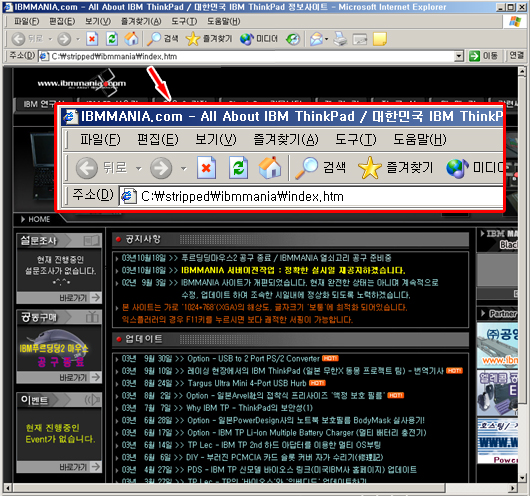Open the 도구(T) menu
Image resolution: width=530 pixels, height=496 pixels.
coord(184,21)
